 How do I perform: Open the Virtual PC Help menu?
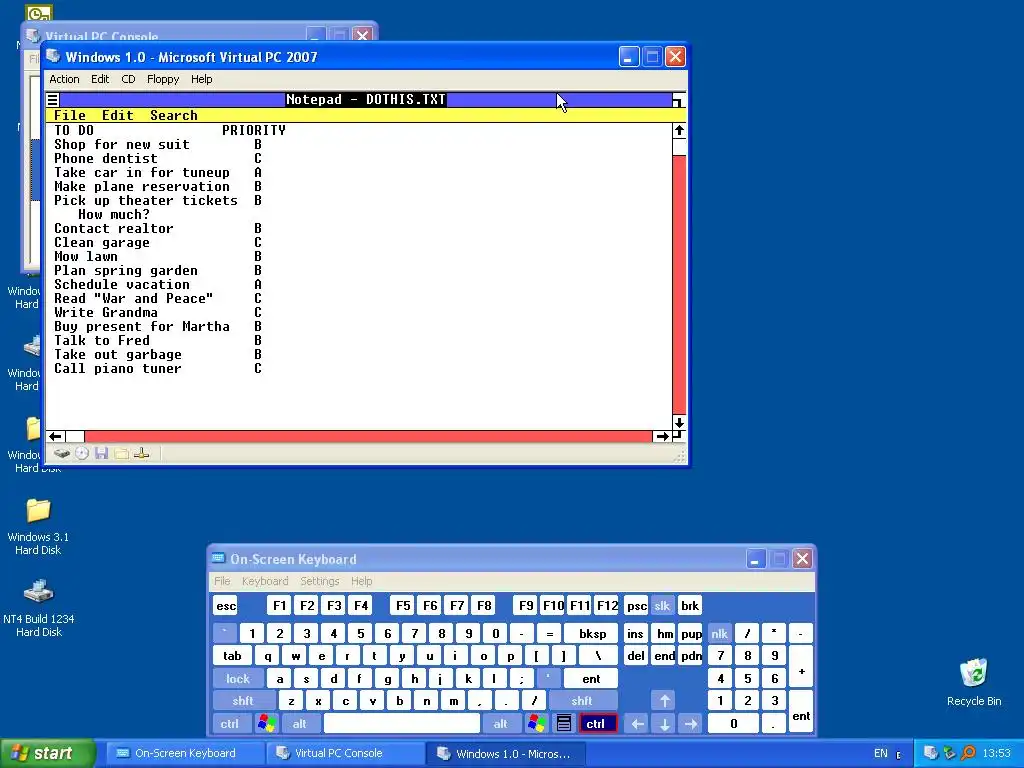pyautogui.click(x=202, y=79)
